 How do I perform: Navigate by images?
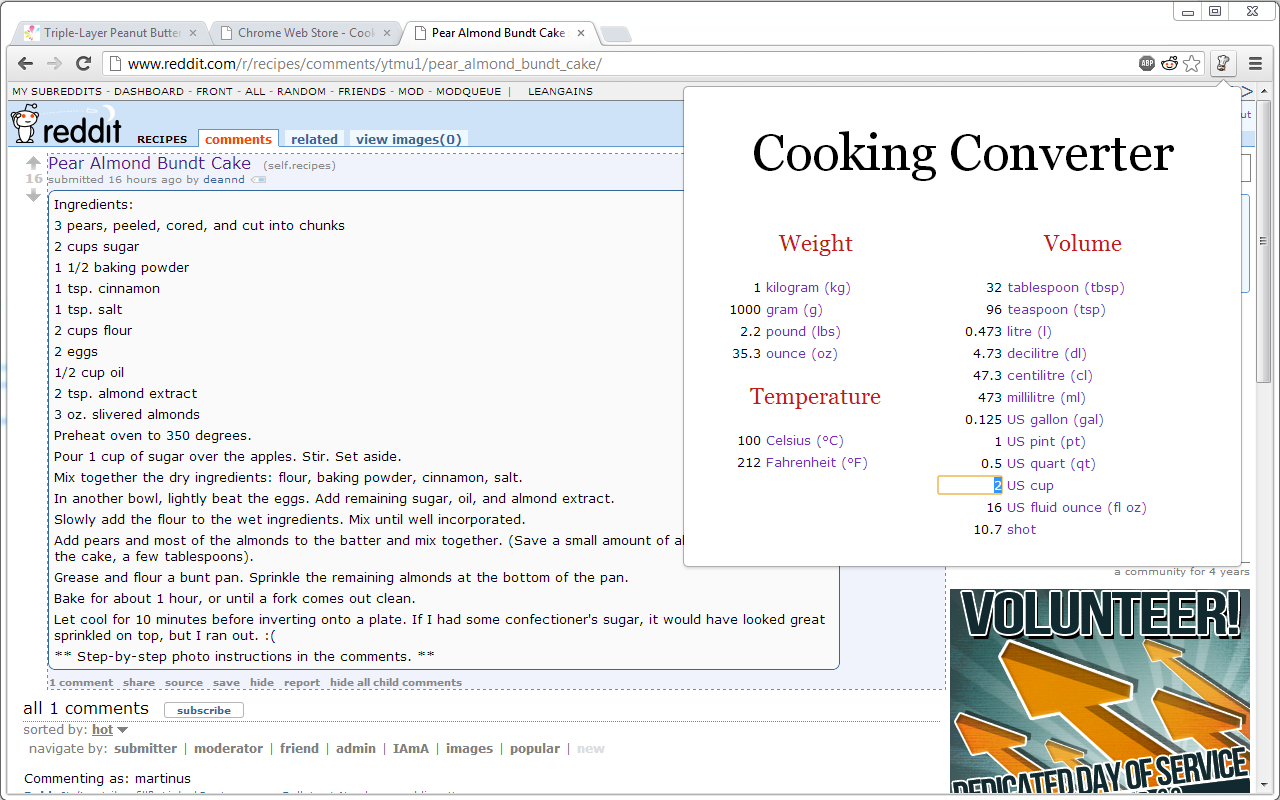(469, 748)
